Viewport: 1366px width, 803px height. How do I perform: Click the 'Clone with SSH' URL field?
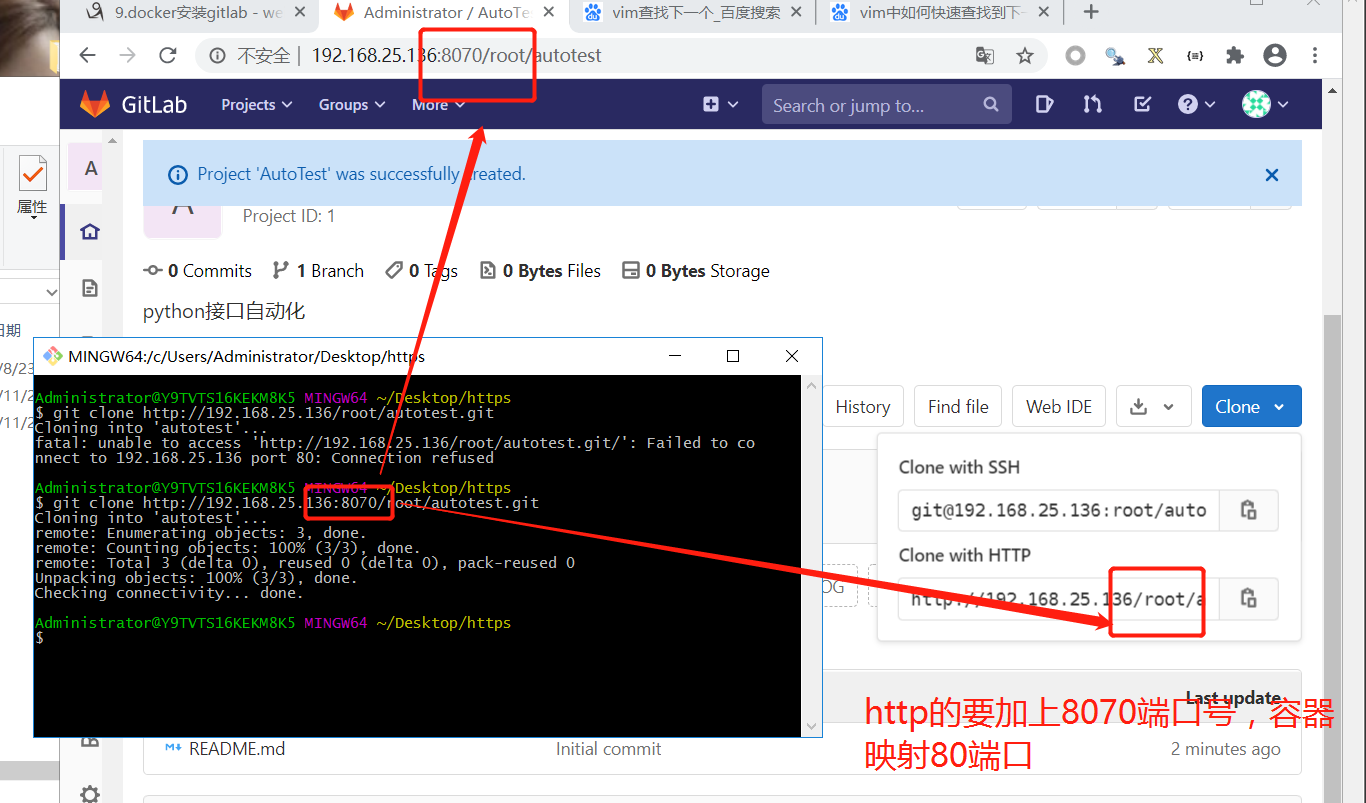click(x=1058, y=510)
